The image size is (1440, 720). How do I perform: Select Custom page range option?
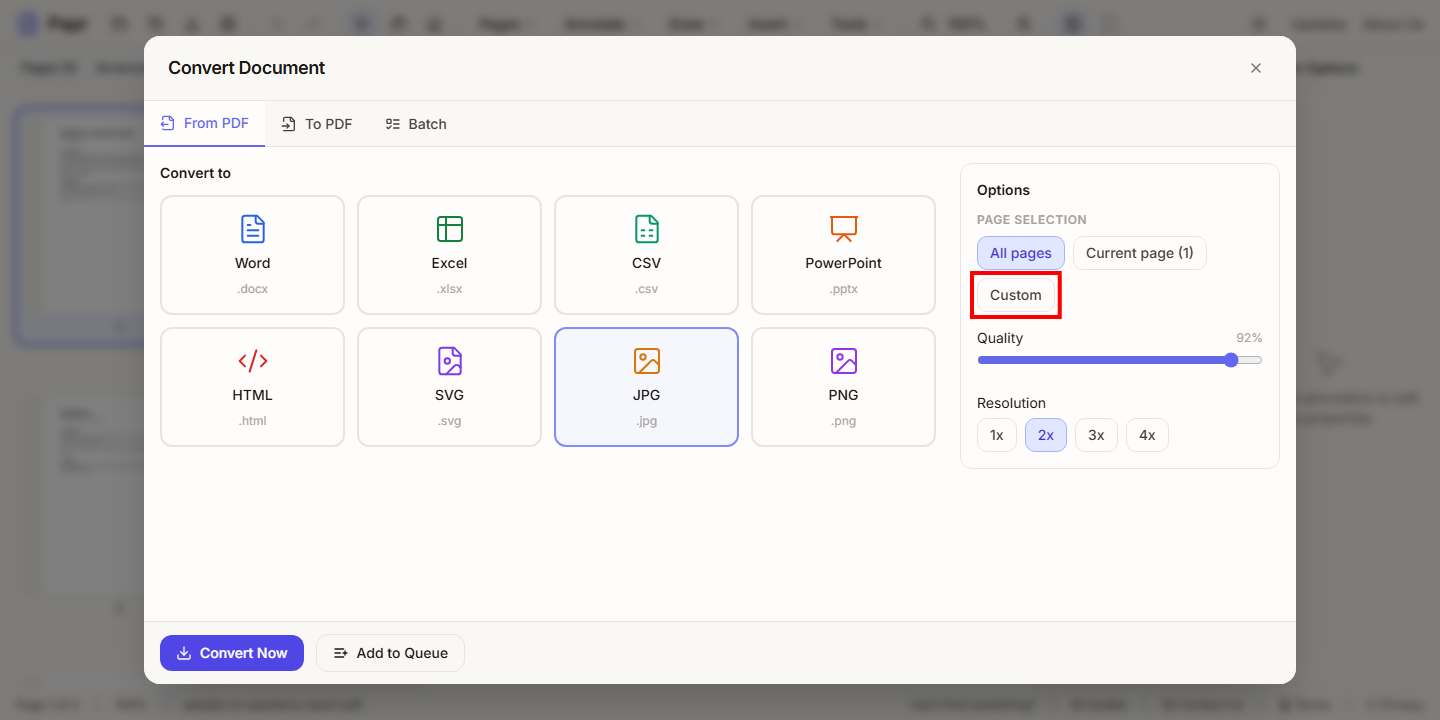(x=1016, y=295)
